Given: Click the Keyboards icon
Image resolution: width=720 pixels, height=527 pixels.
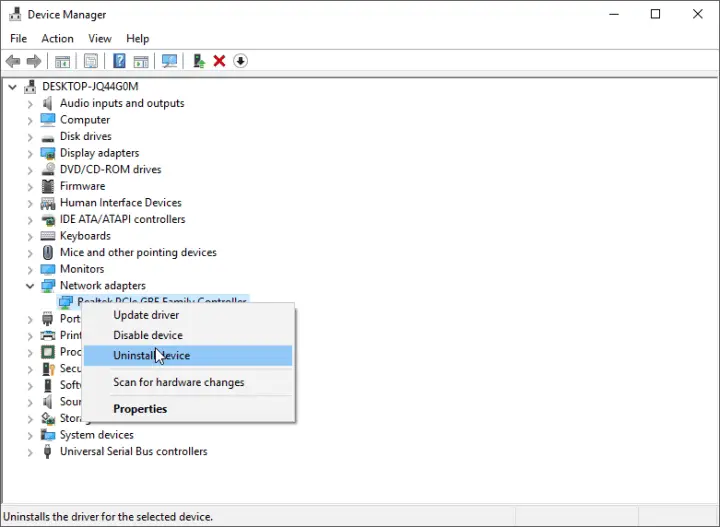Looking at the screenshot, I should (48, 236).
